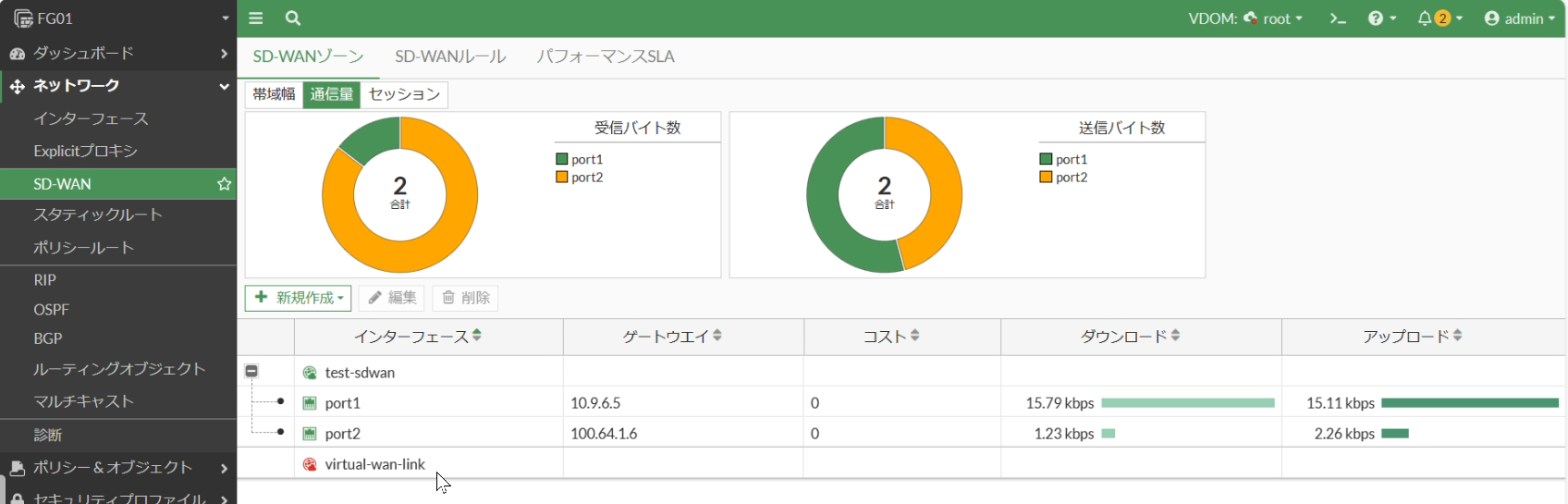Click the virtual-wan-link zone icon
1568x504 pixels.
coord(310,464)
